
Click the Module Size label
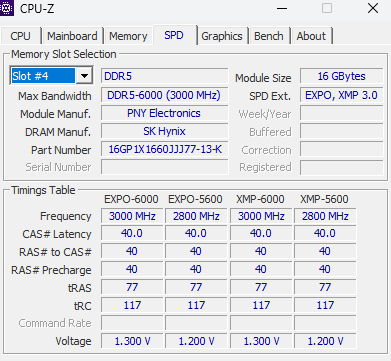[263, 78]
